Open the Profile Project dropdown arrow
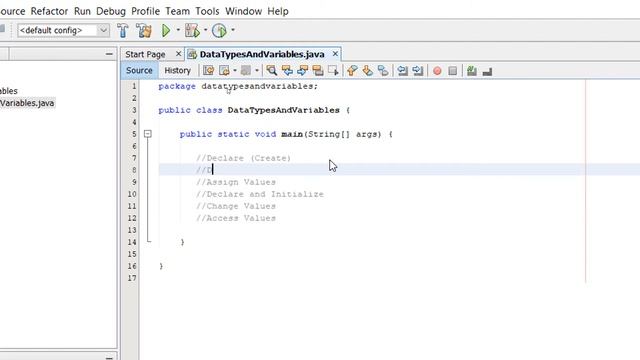 (233, 30)
